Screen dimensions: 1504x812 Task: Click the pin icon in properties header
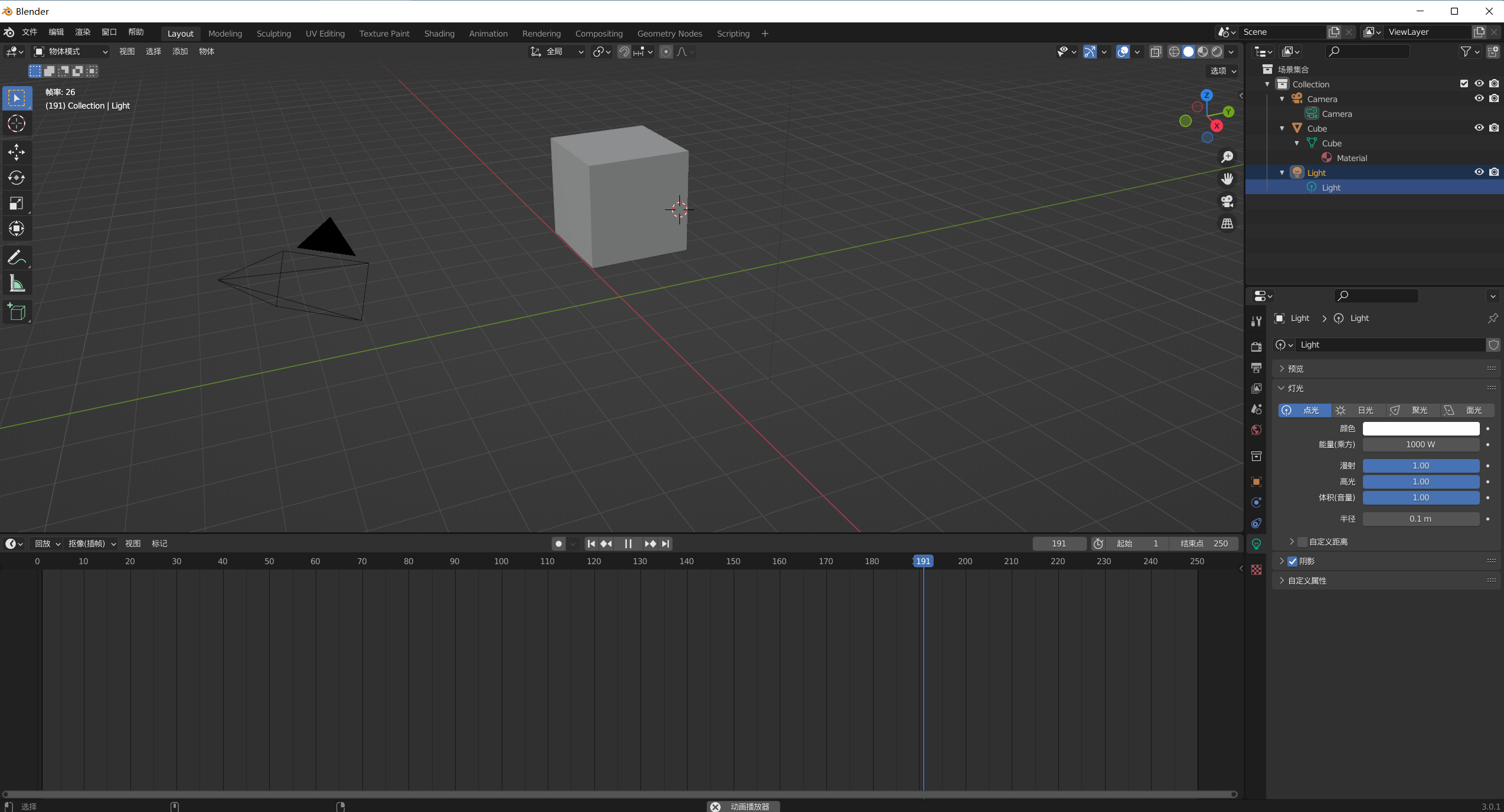[x=1492, y=318]
